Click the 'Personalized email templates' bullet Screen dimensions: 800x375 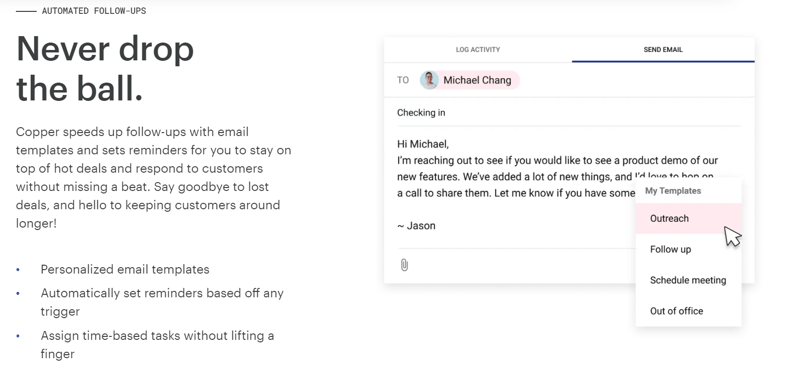point(125,269)
